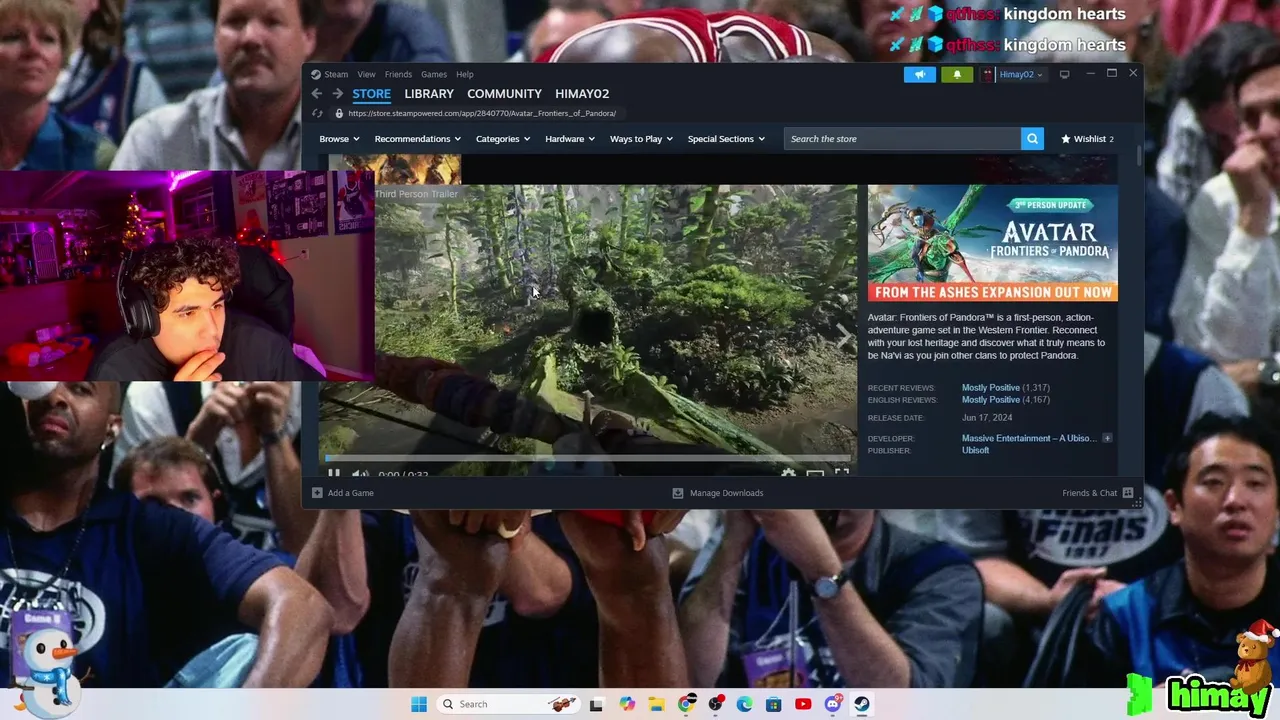Open File Explorer from the taskbar

[656, 704]
